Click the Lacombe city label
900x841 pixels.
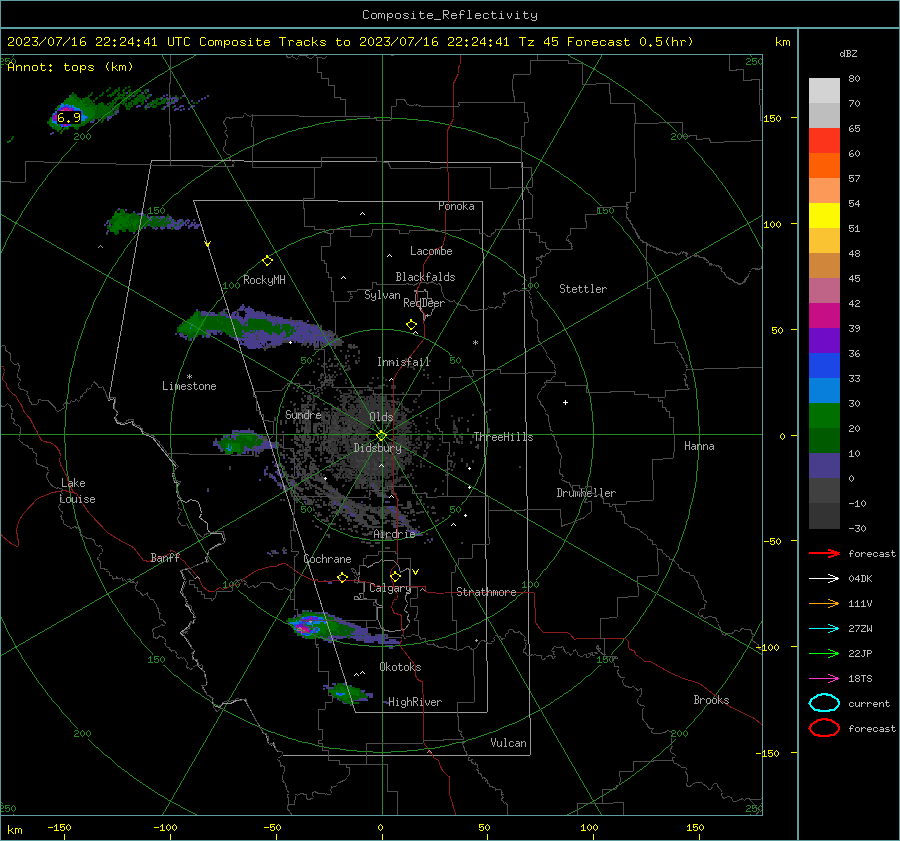431,251
